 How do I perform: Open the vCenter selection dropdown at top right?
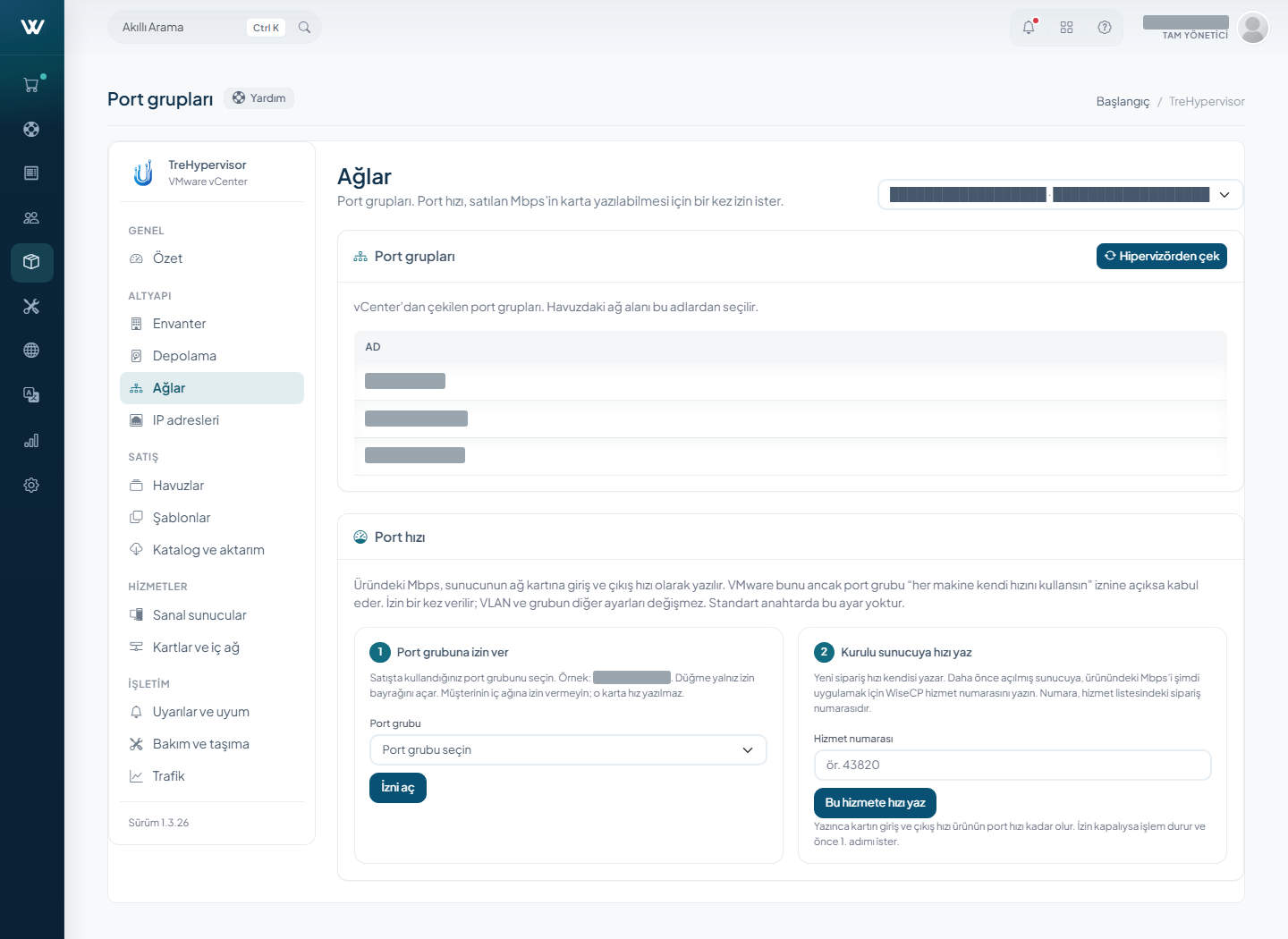1060,194
